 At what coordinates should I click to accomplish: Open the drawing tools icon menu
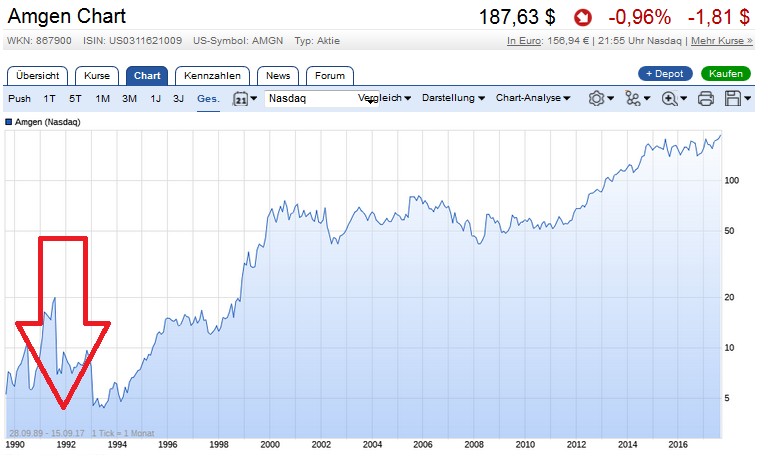click(x=632, y=98)
